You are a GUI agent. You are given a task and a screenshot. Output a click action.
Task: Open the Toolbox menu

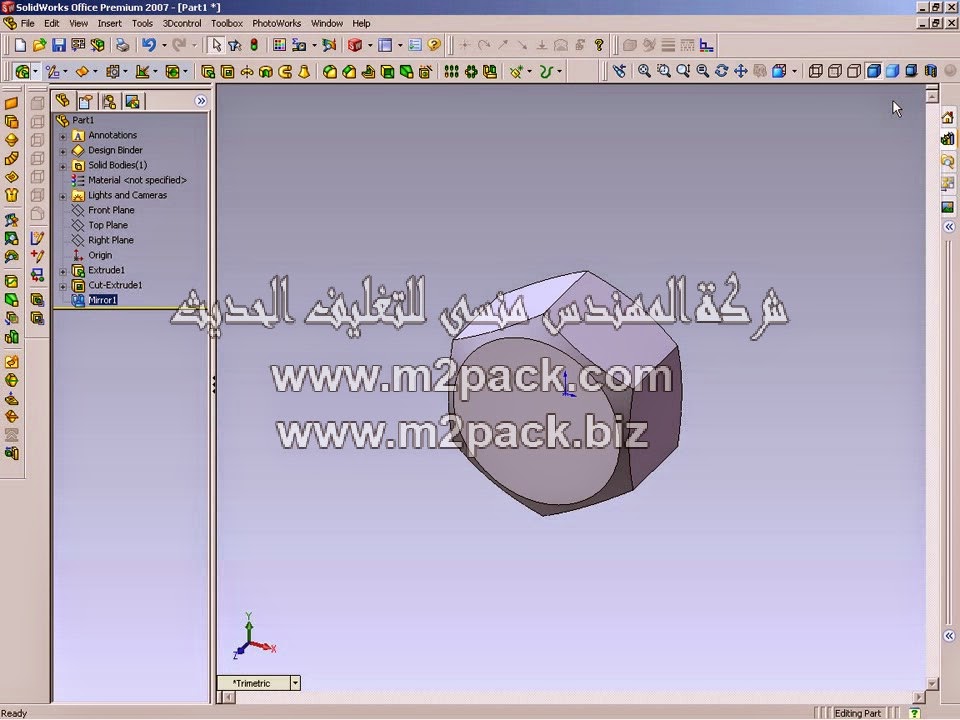[x=227, y=23]
